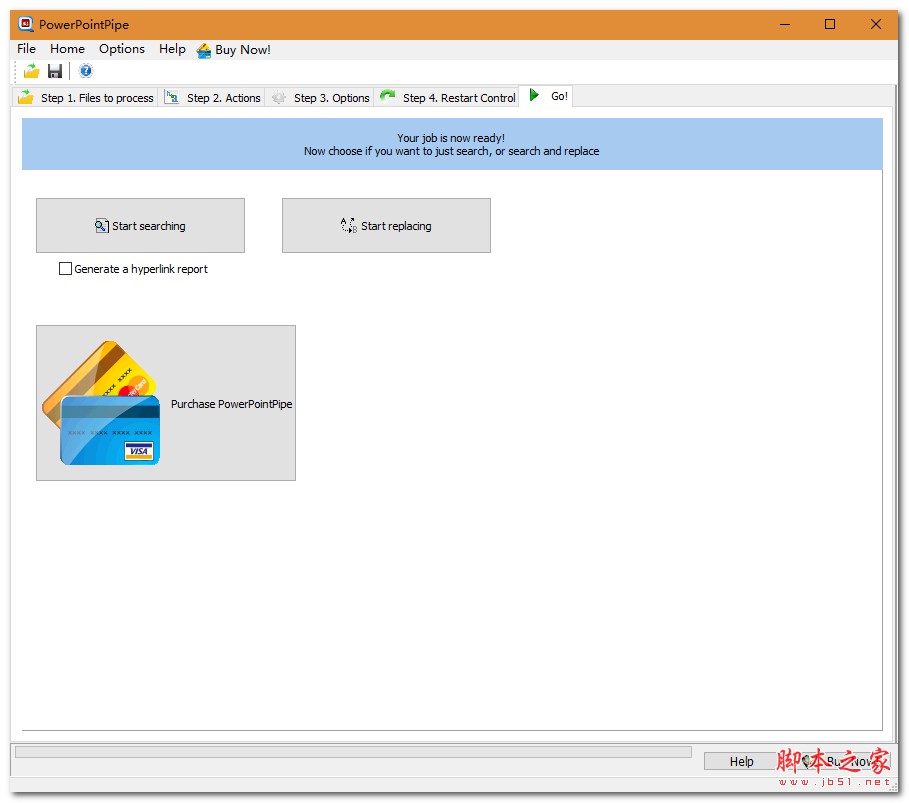Click the Purchase PowerPointPipe button
Viewport: 909px width, 803px height.
166,403
